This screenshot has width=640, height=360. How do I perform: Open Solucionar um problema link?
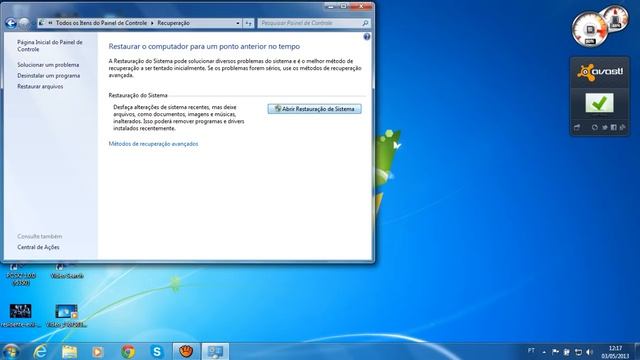pyautogui.click(x=48, y=65)
